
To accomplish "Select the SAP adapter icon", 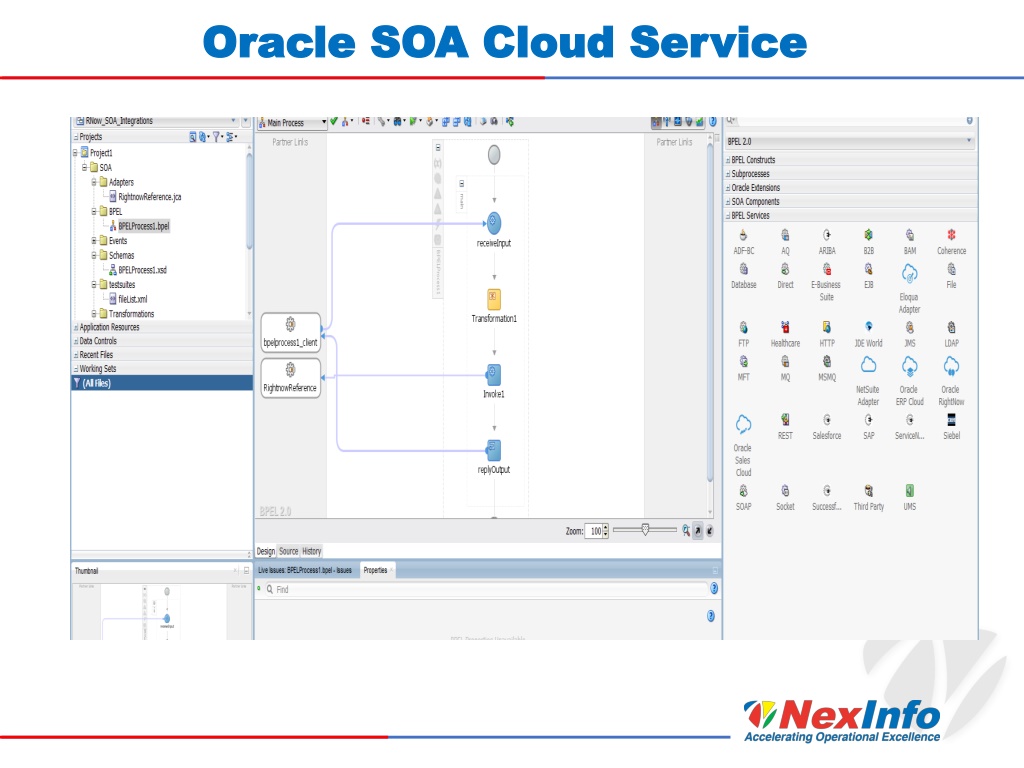I will (869, 420).
